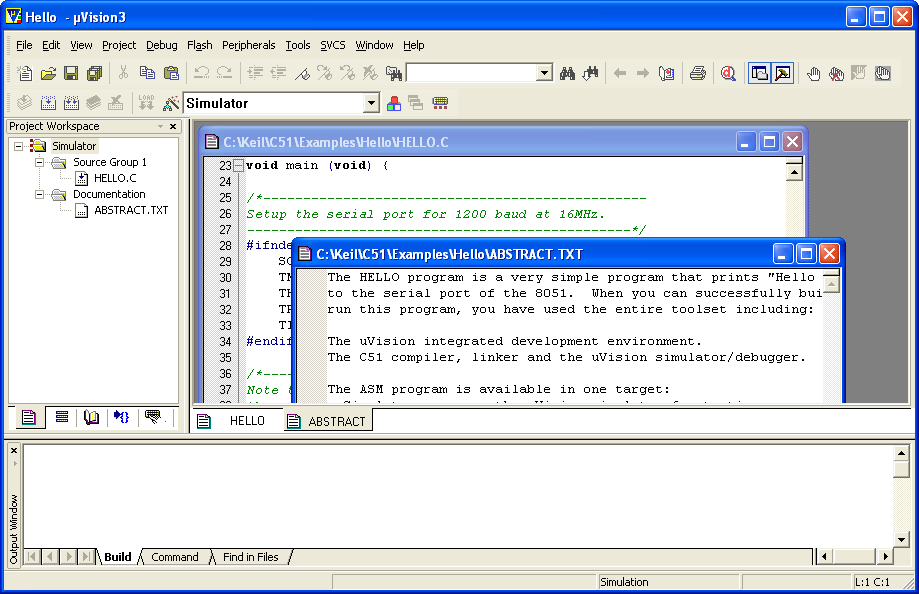The height and width of the screenshot is (594, 919).
Task: Open Options for Target wand icon
Action: point(171,103)
